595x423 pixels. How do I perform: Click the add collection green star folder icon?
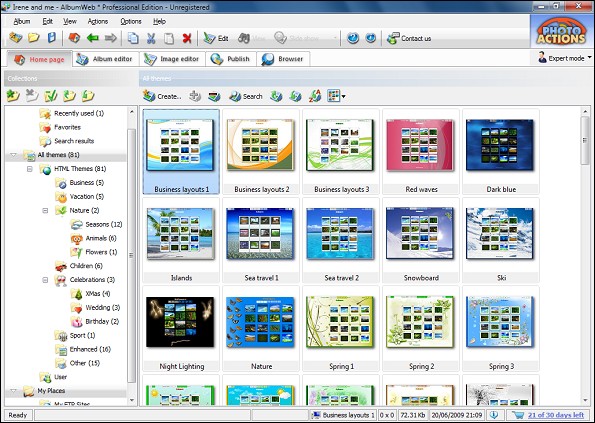point(13,96)
